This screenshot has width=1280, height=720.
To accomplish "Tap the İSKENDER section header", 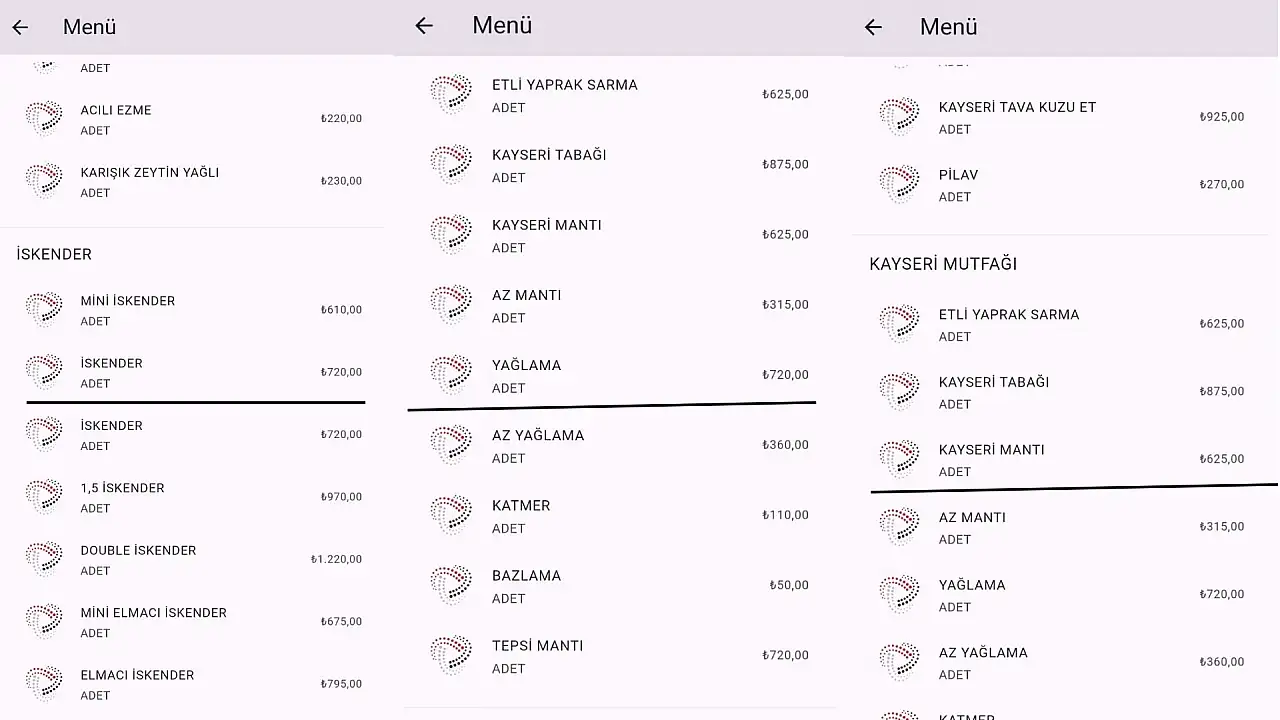I will coord(54,254).
